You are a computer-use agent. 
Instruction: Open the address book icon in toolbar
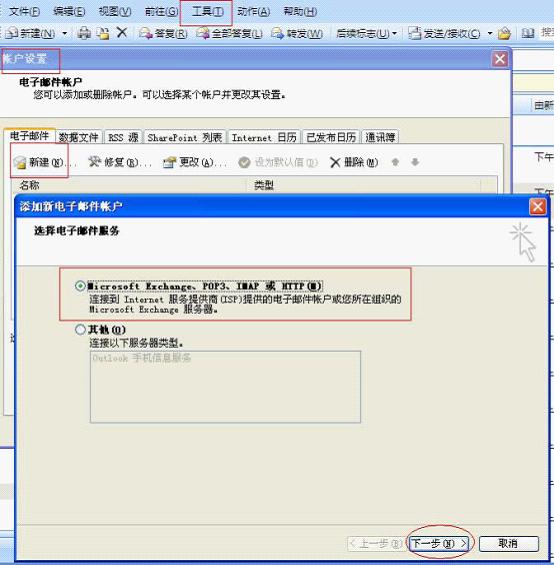(x=528, y=34)
